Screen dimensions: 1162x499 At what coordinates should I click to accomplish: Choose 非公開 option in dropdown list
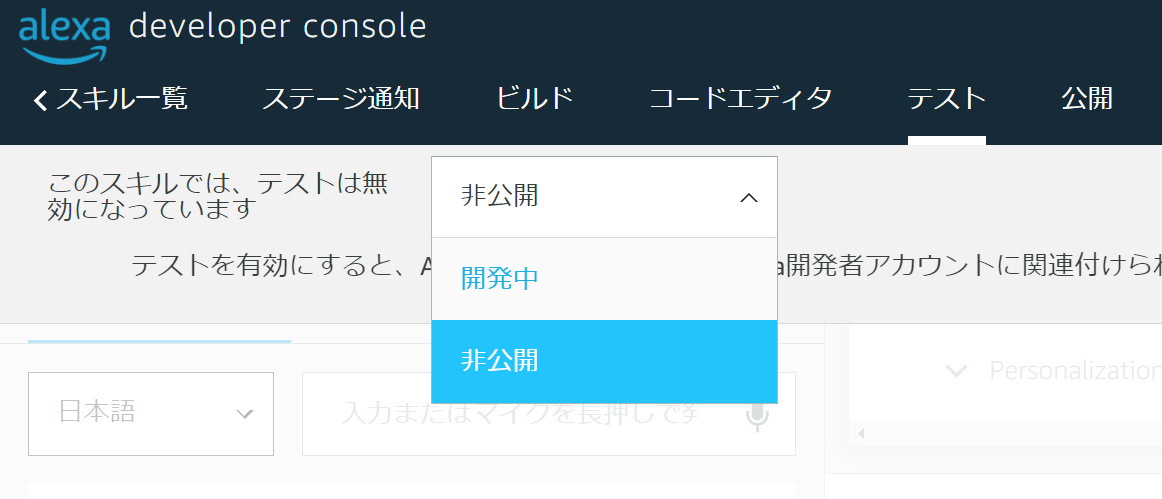[604, 361]
